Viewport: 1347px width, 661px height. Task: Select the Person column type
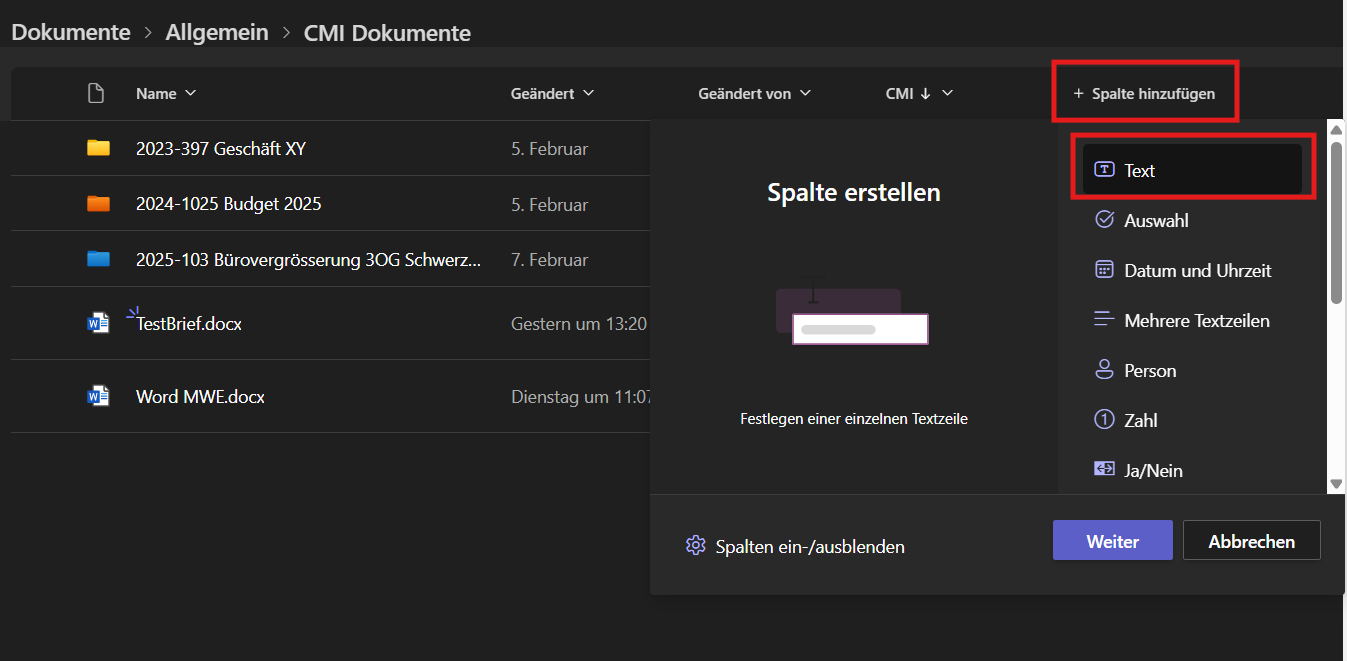[x=1150, y=371]
